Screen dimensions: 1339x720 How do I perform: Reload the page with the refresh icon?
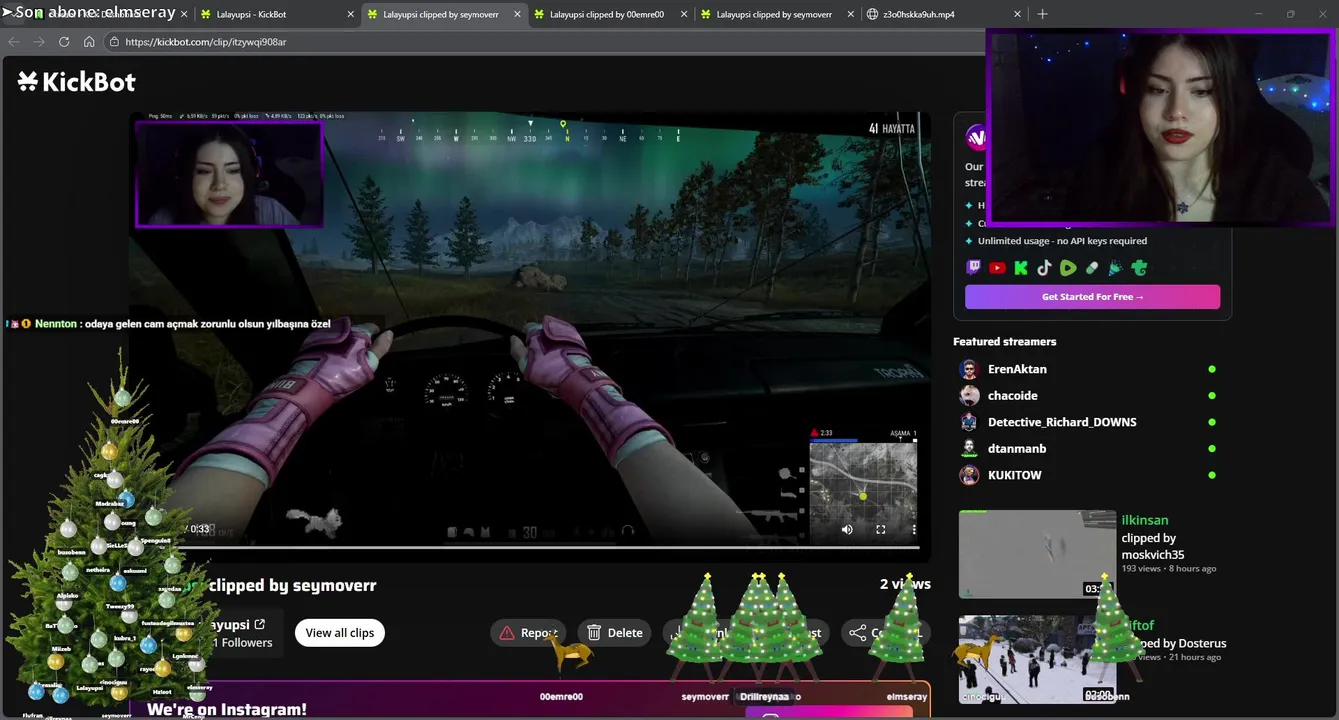pos(64,42)
